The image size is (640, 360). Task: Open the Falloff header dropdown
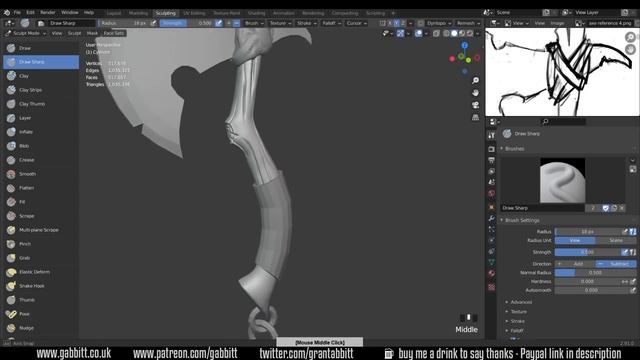(x=331, y=23)
